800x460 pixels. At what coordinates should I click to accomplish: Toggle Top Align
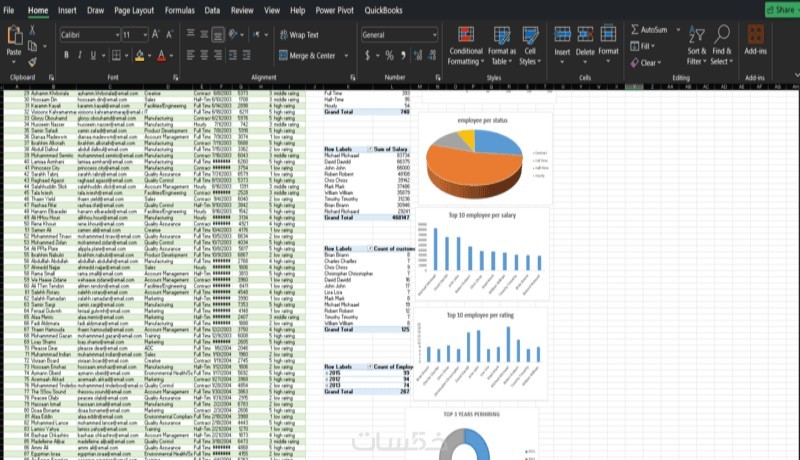190,34
